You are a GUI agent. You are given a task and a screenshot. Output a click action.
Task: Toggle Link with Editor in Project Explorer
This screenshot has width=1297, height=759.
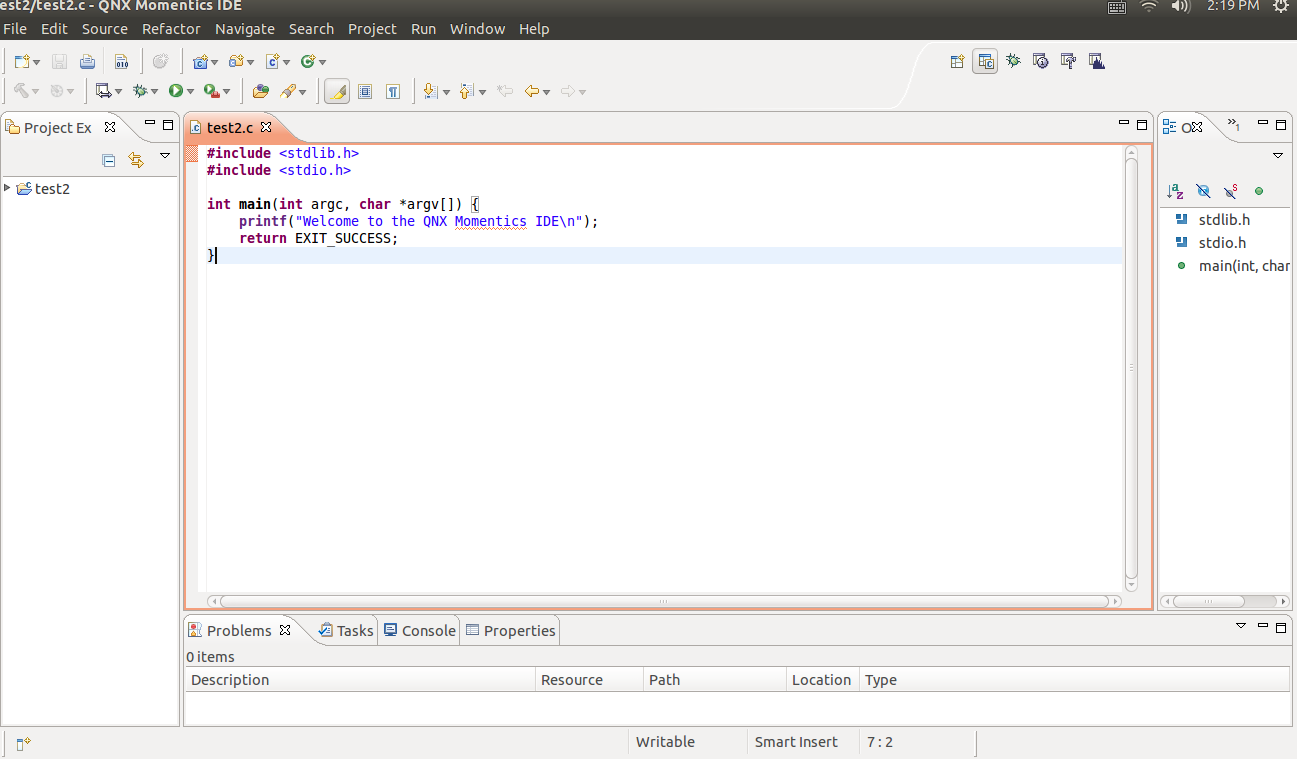coord(136,160)
